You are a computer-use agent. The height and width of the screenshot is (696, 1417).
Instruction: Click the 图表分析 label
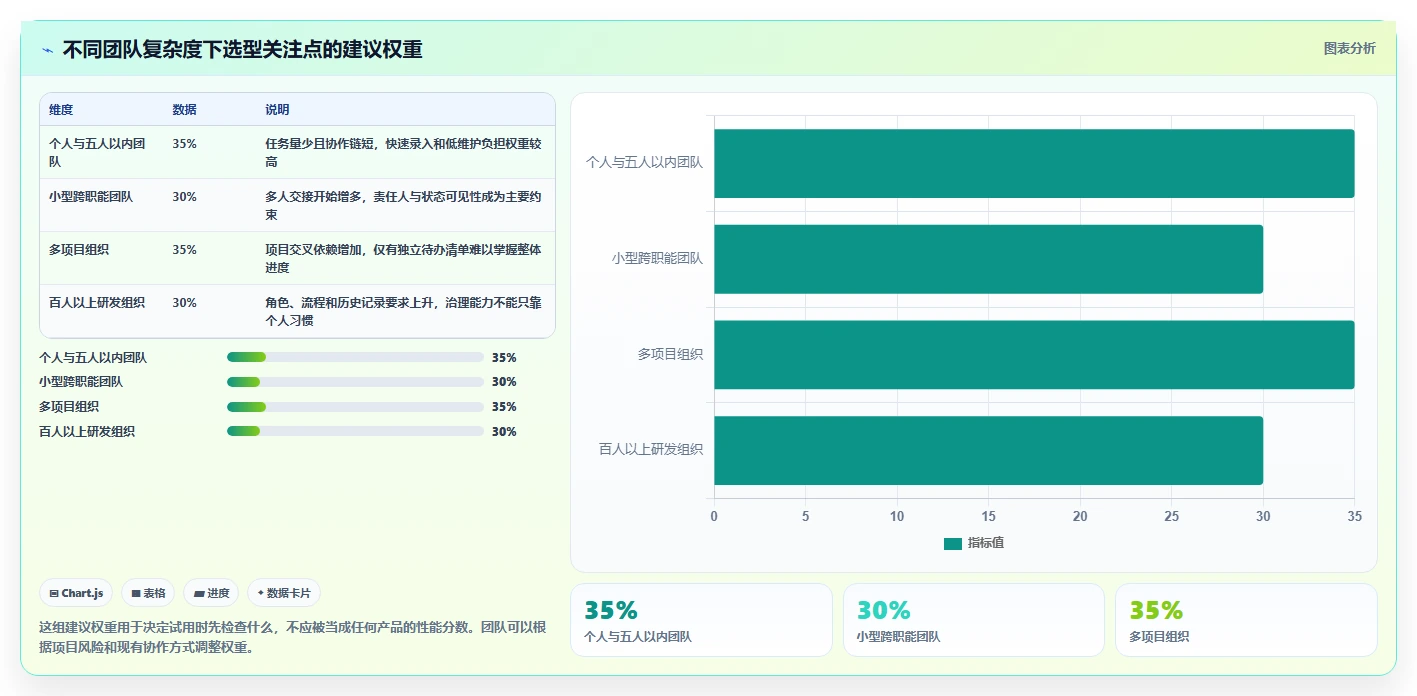[1349, 48]
